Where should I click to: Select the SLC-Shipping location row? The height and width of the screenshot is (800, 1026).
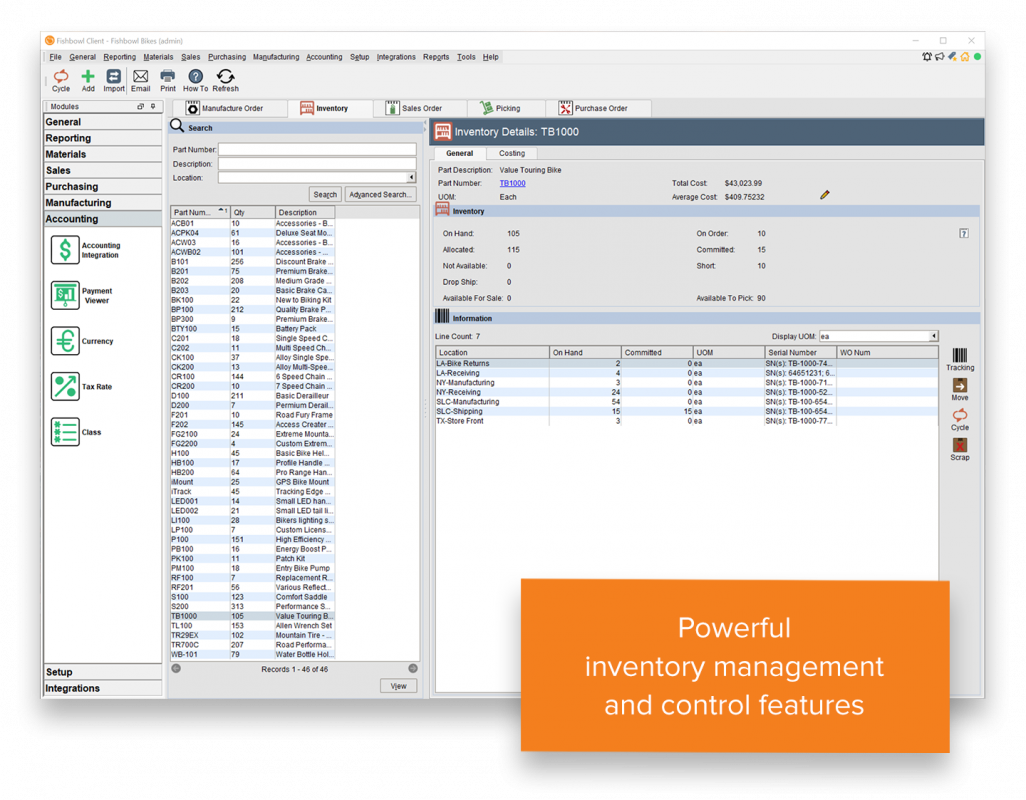(687, 411)
